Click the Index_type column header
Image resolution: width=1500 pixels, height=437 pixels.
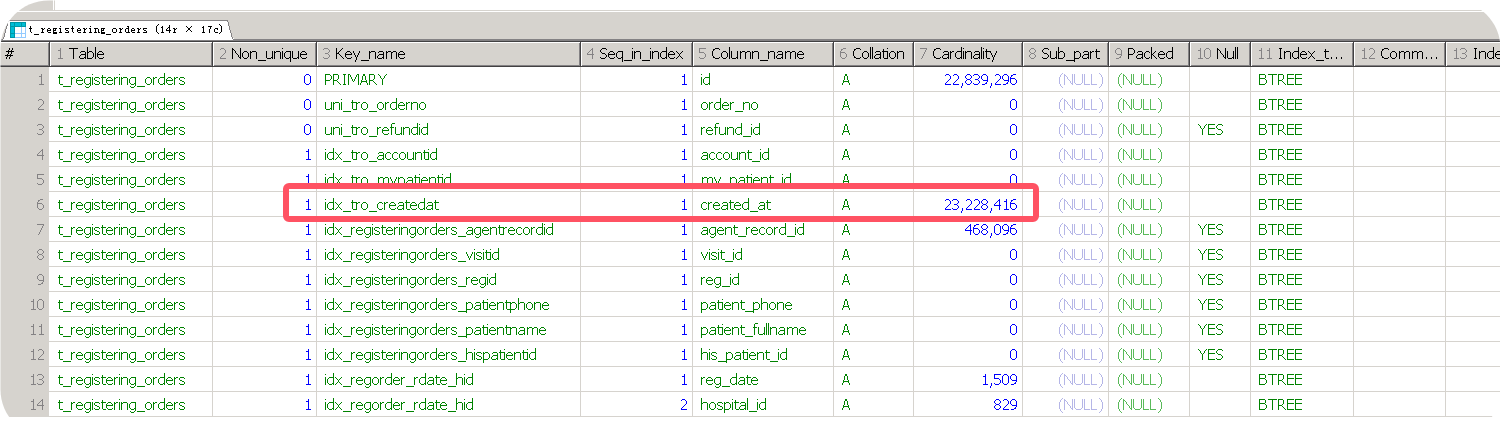coord(1301,54)
